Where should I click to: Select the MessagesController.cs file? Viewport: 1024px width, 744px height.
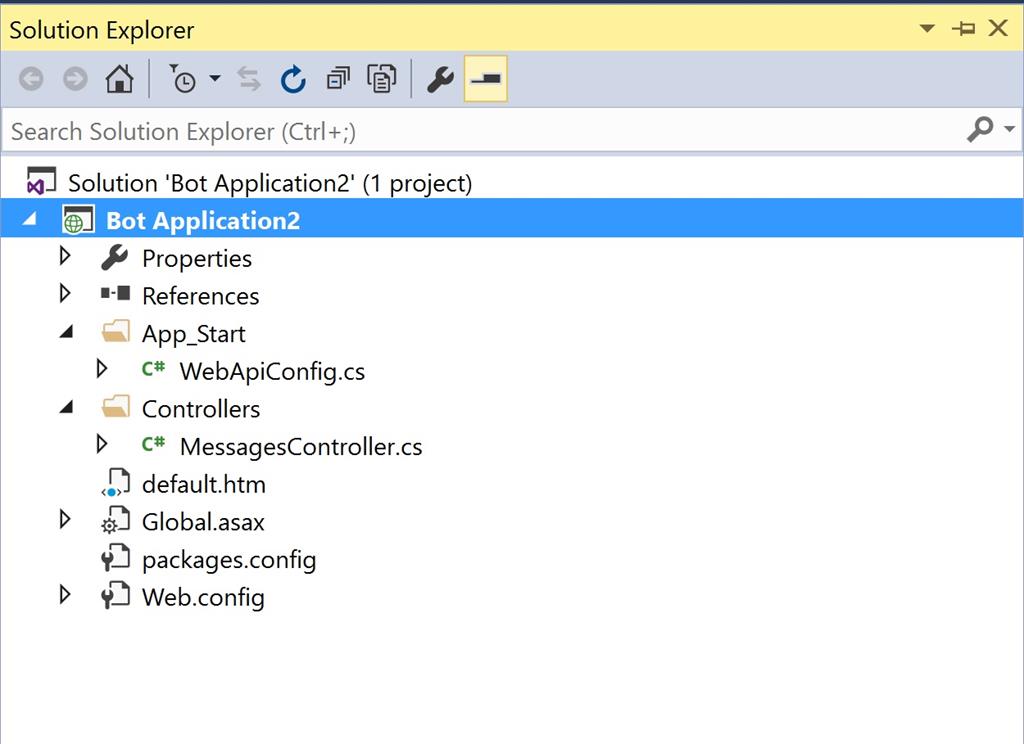[x=300, y=447]
